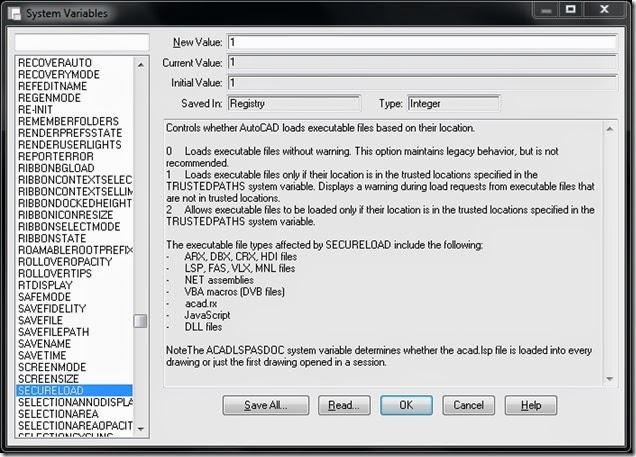Select REFEDITNAME variable
636x457 pixels.
(x=75, y=86)
